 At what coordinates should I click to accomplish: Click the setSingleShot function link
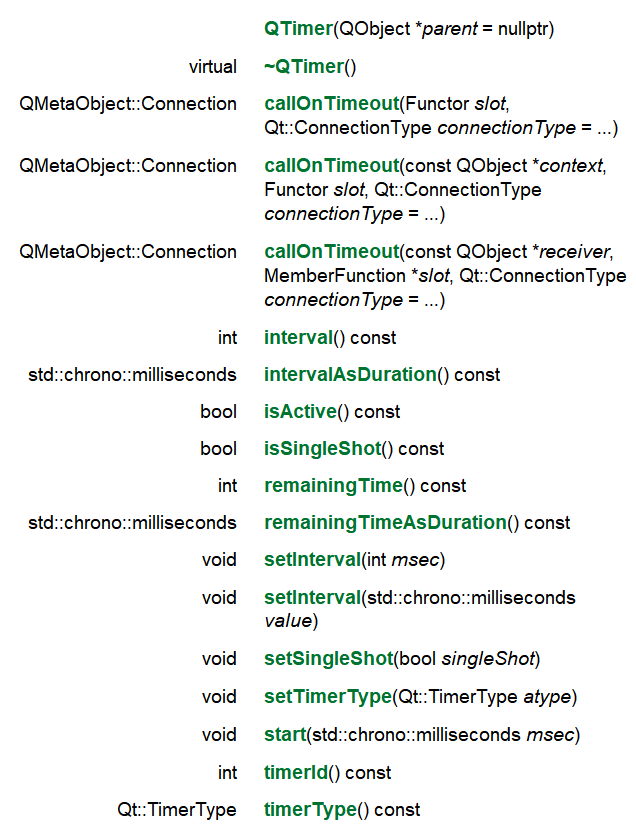pos(327,660)
